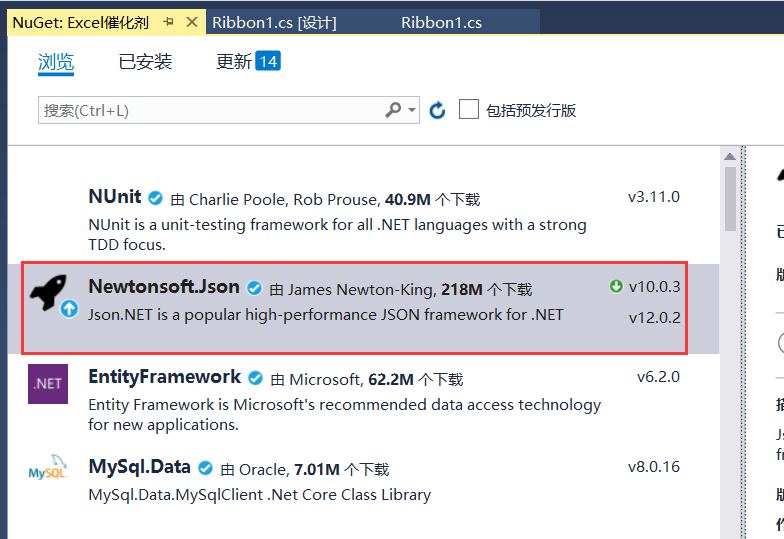This screenshot has width=784, height=539.
Task: Select the 浏览 browse tab
Action: pos(56,62)
